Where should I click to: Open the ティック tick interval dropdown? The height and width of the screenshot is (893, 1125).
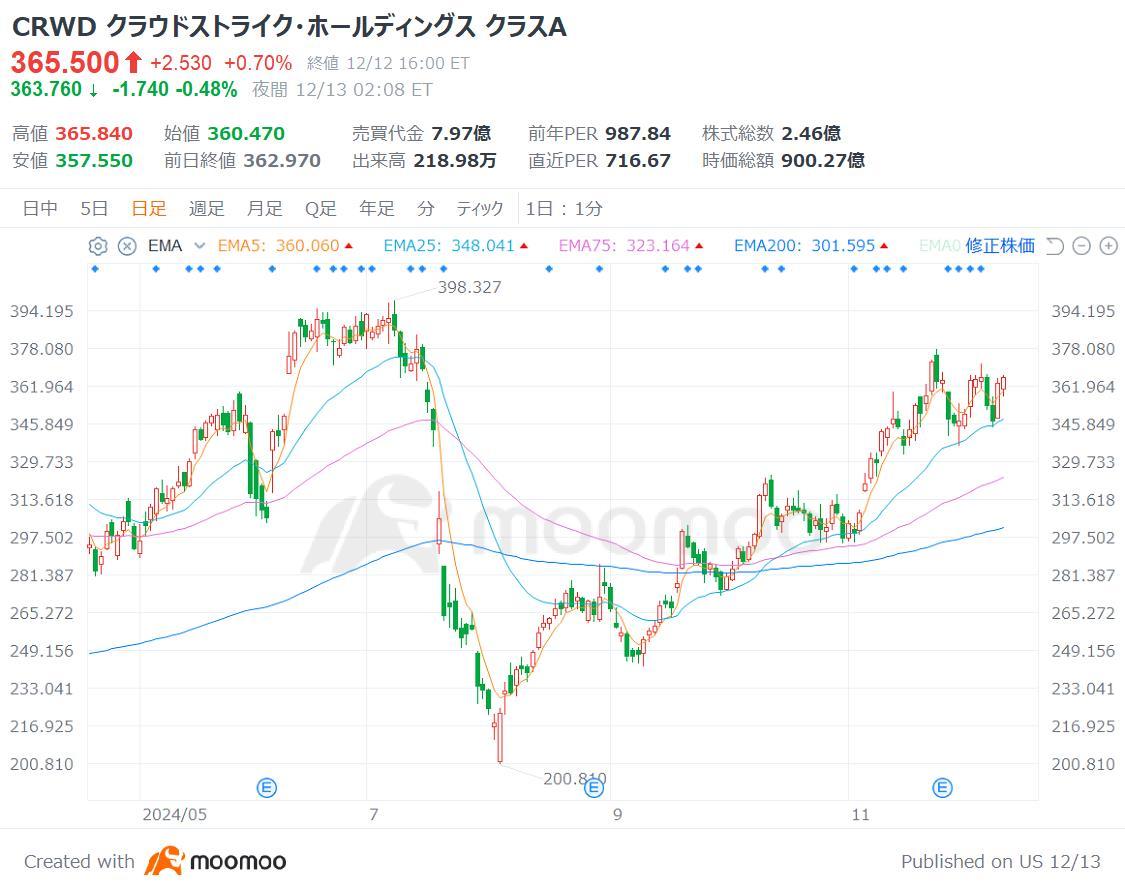coord(480,209)
